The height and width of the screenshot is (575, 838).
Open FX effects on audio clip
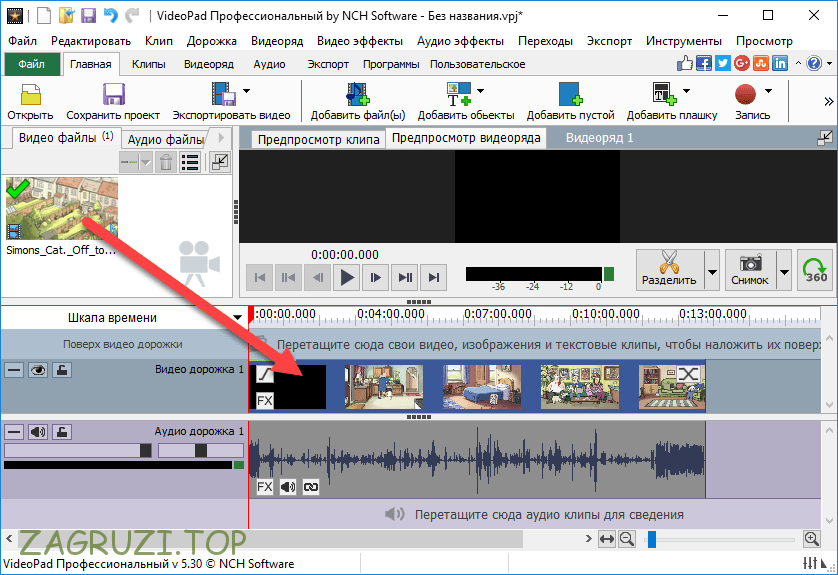[265, 487]
